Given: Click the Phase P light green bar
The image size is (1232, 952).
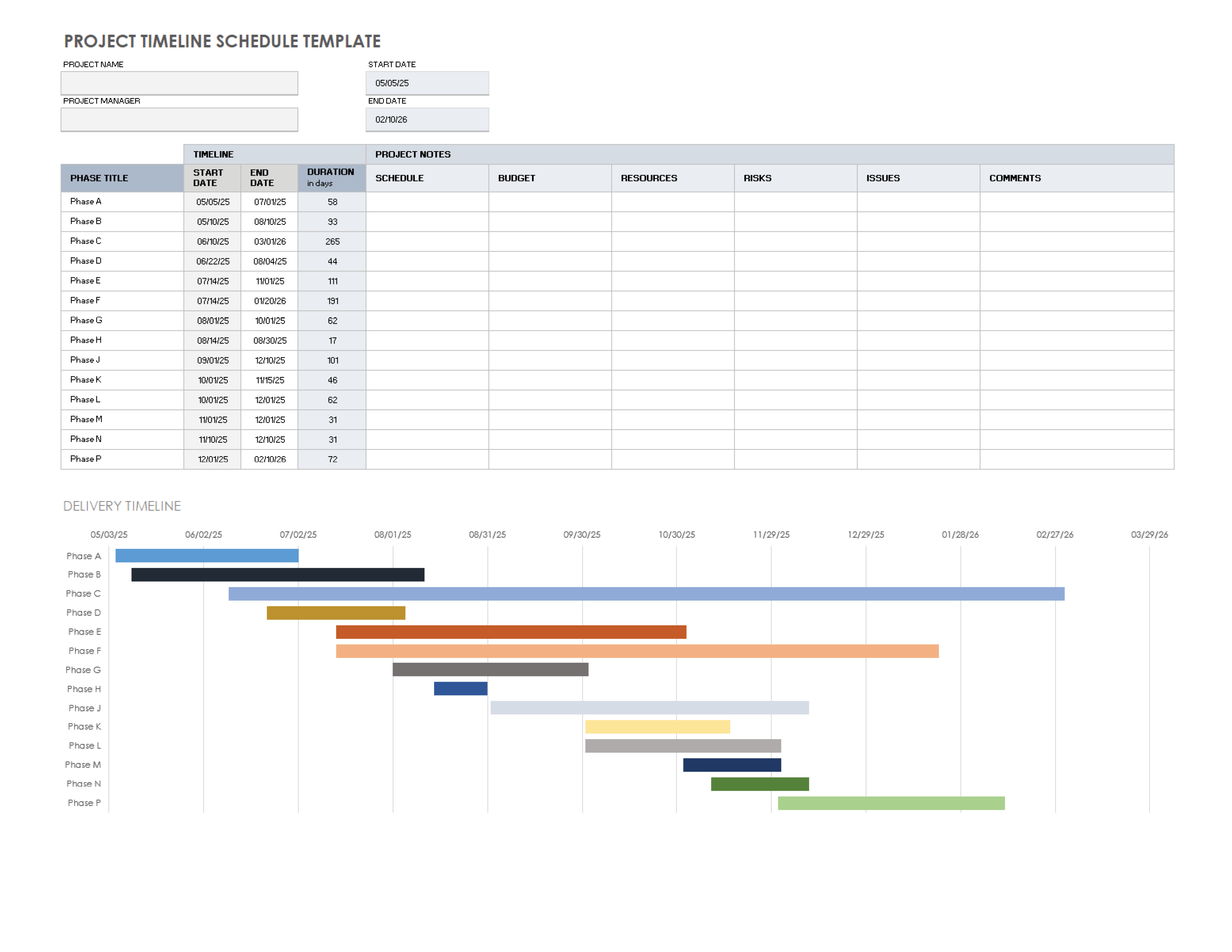Looking at the screenshot, I should tap(891, 803).
